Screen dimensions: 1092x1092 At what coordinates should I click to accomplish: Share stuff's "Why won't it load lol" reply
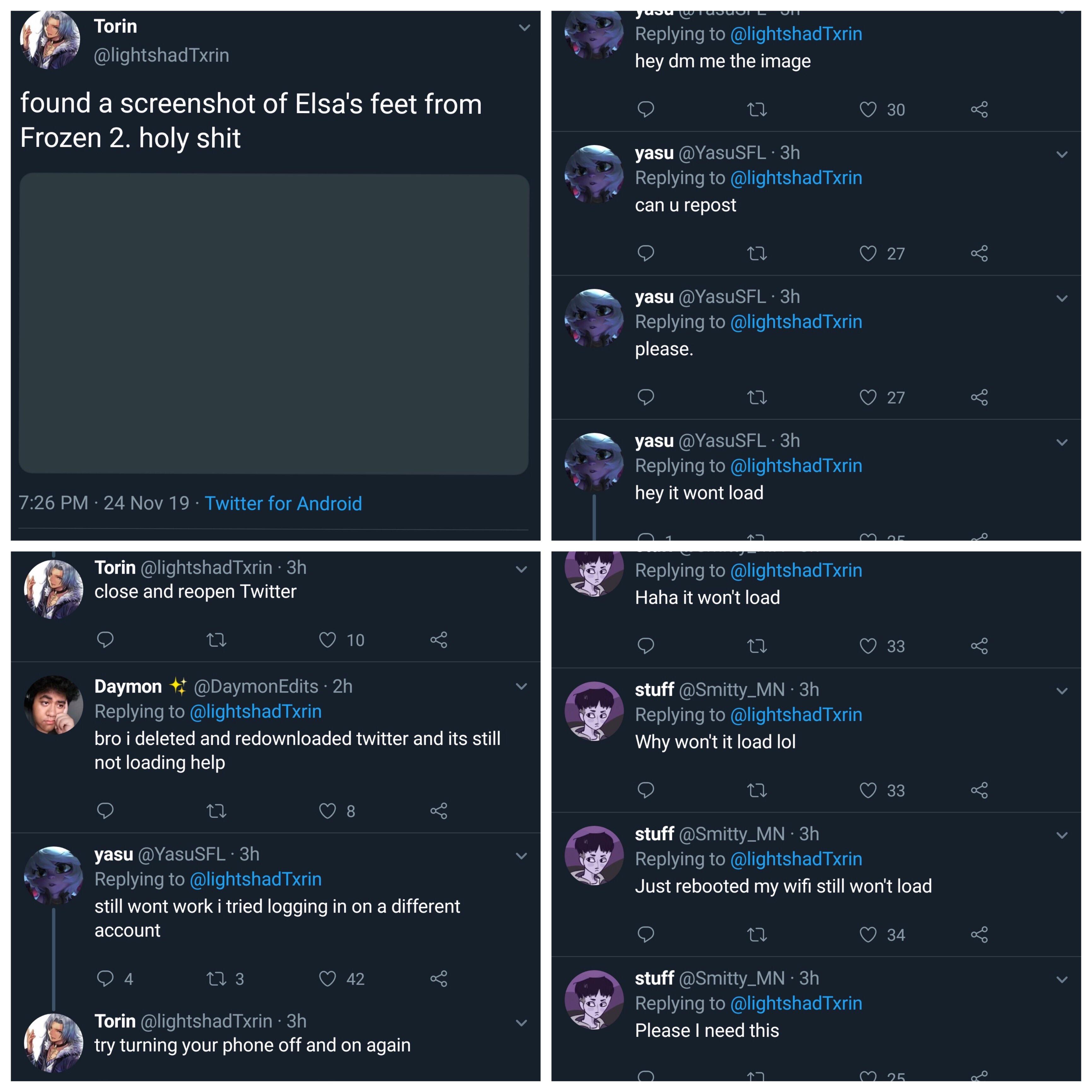point(979,790)
